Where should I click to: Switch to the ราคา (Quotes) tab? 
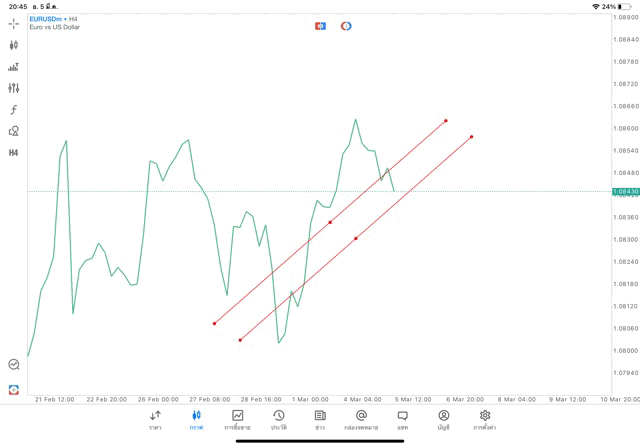pos(155,420)
